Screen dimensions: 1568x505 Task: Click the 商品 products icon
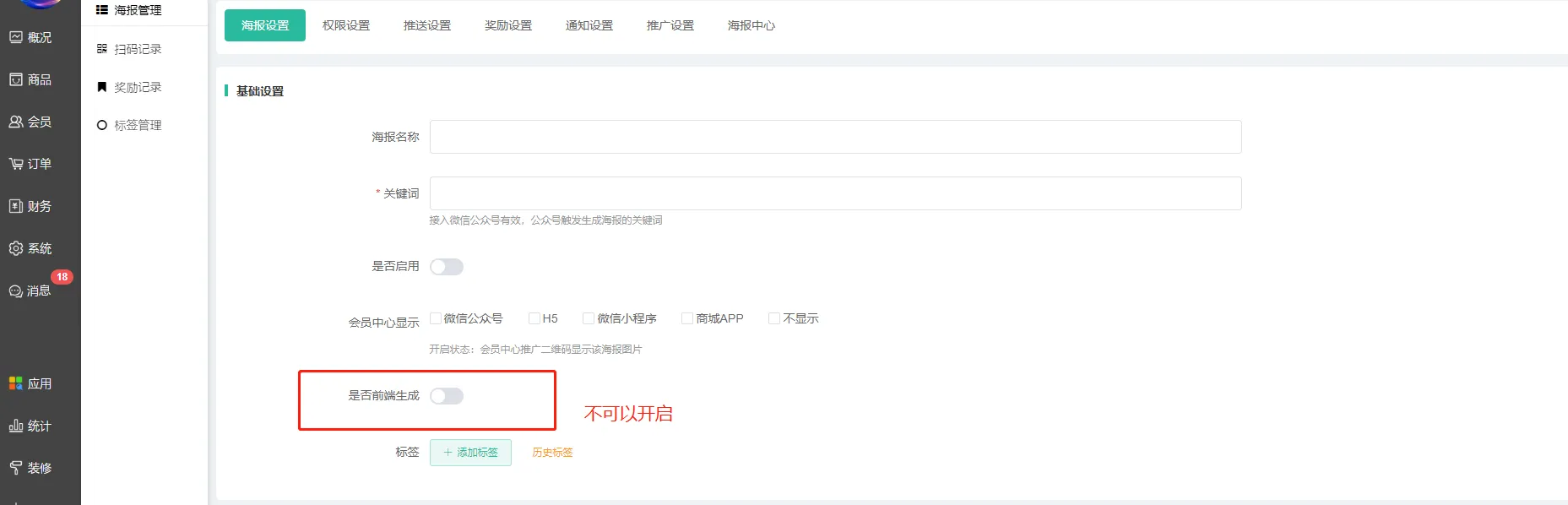point(16,79)
